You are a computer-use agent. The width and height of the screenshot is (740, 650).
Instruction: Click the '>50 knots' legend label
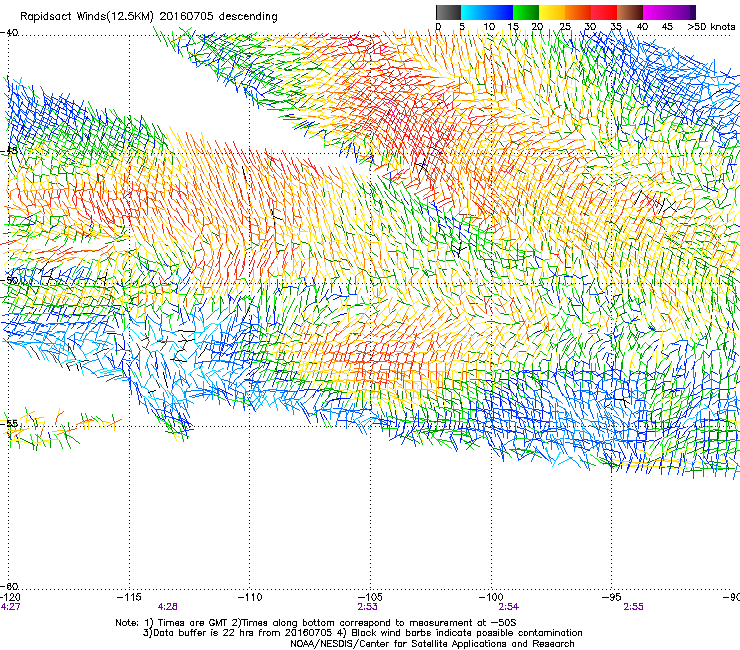click(x=711, y=27)
